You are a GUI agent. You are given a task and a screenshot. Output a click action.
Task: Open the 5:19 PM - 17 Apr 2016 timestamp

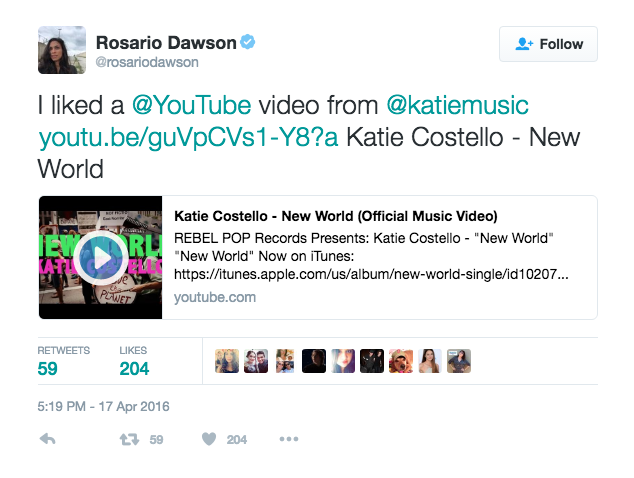[104, 406]
